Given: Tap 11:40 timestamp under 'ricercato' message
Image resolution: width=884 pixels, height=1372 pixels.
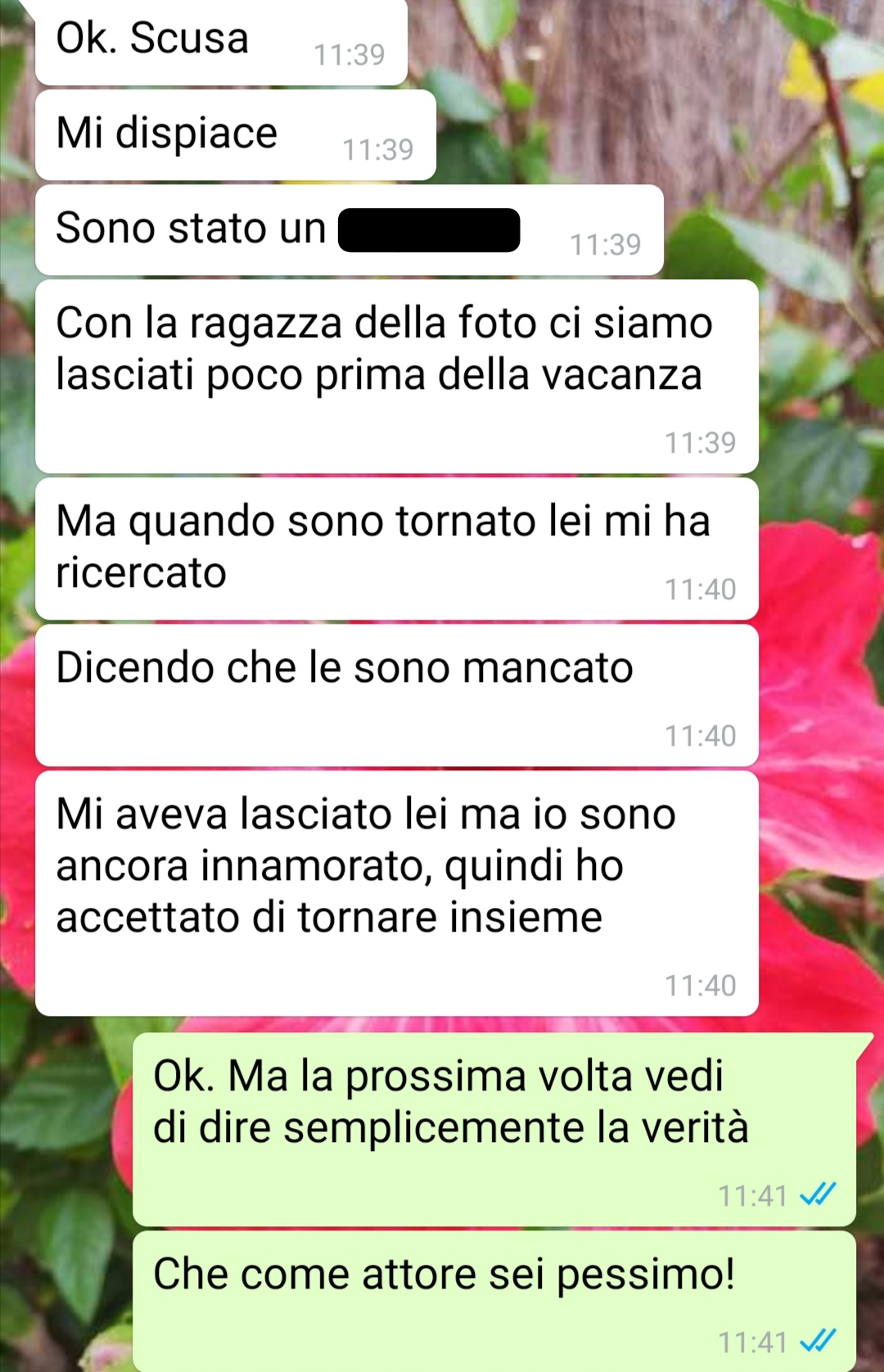Looking at the screenshot, I should (701, 589).
